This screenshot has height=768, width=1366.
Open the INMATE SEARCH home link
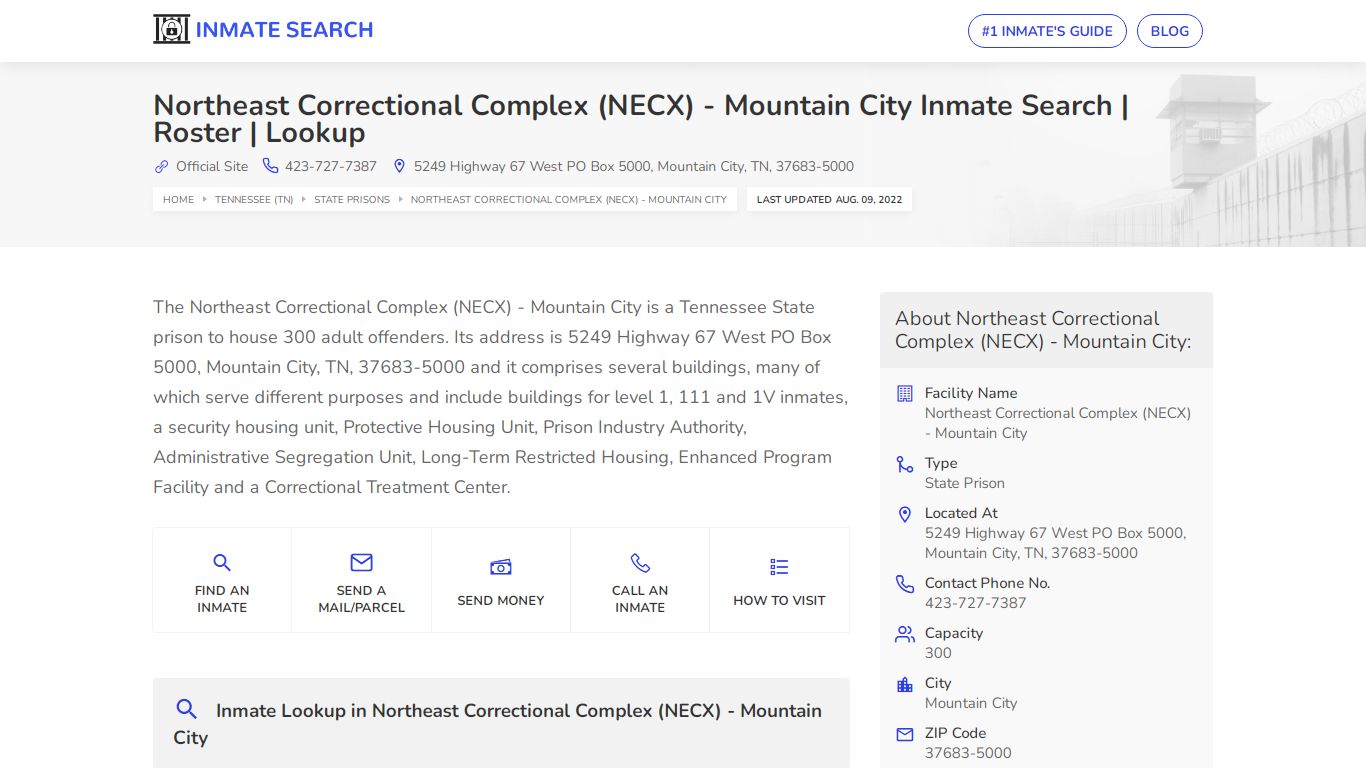tap(263, 30)
